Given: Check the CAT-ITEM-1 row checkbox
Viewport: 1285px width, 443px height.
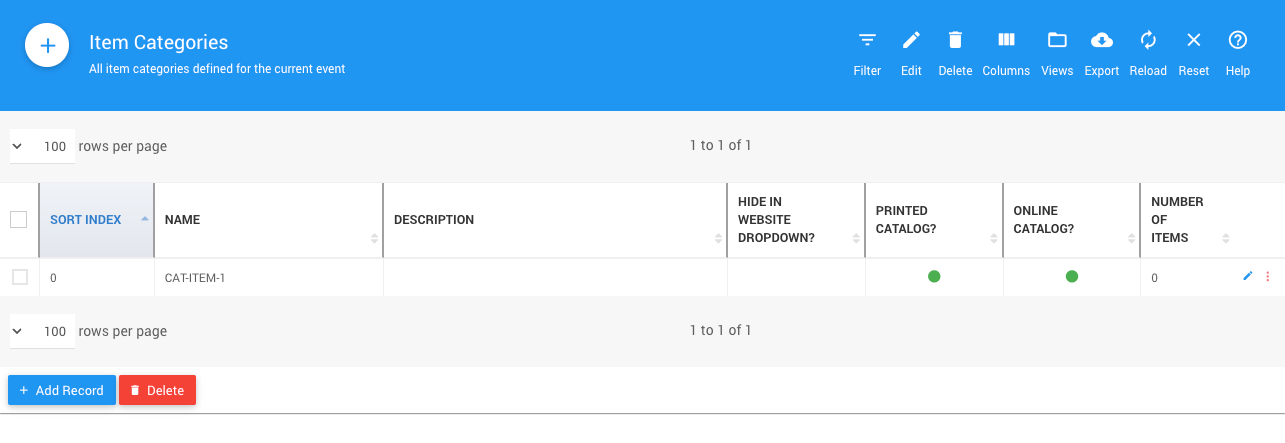Looking at the screenshot, I should pyautogui.click(x=20, y=277).
